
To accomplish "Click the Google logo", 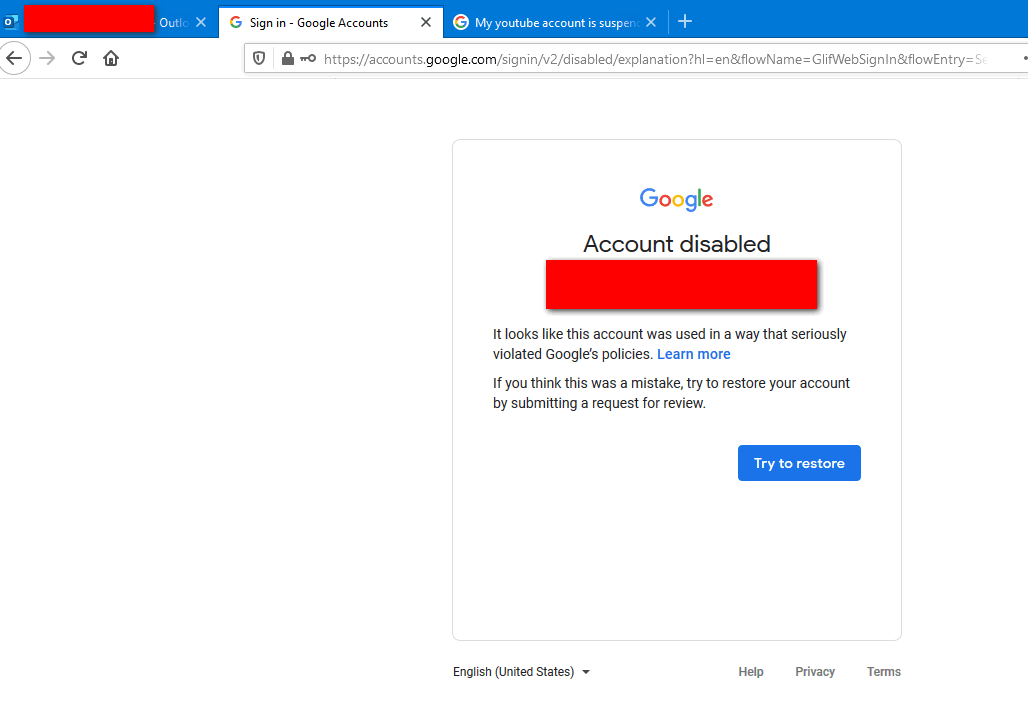I will tap(677, 199).
